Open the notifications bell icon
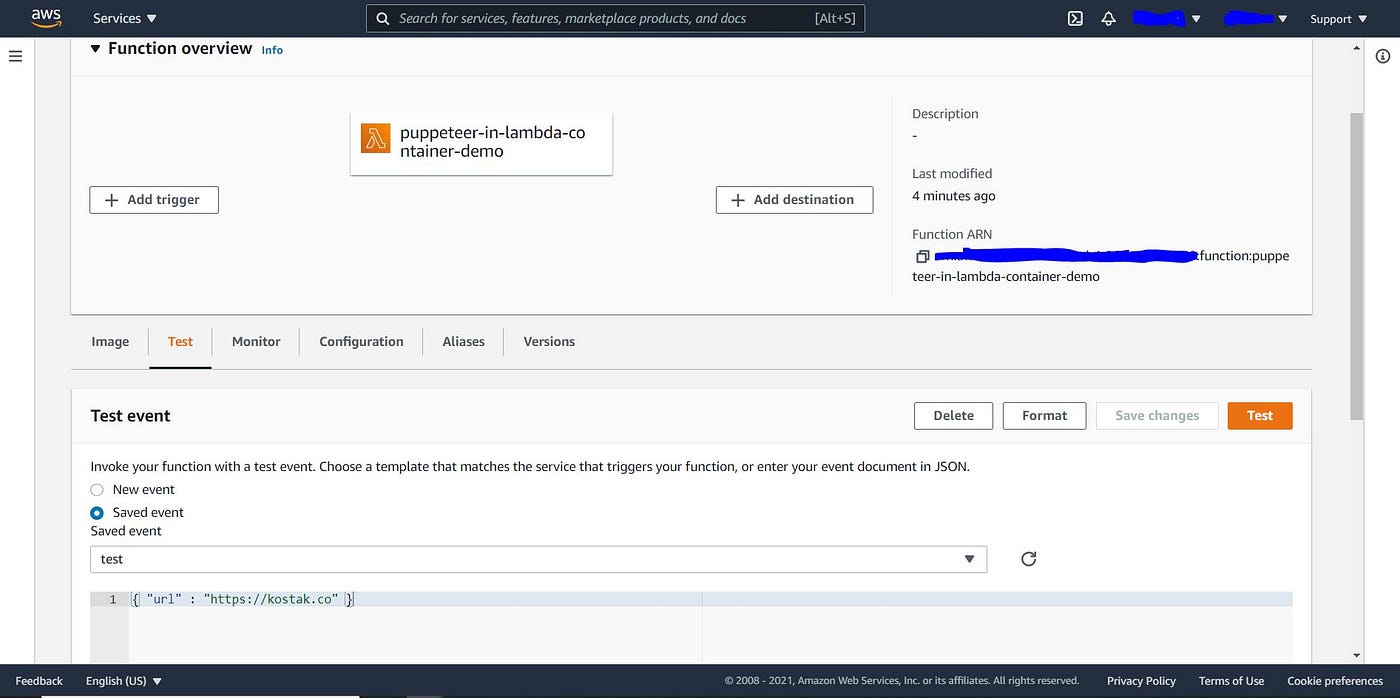Viewport: 1400px width, 698px height. coord(1108,18)
